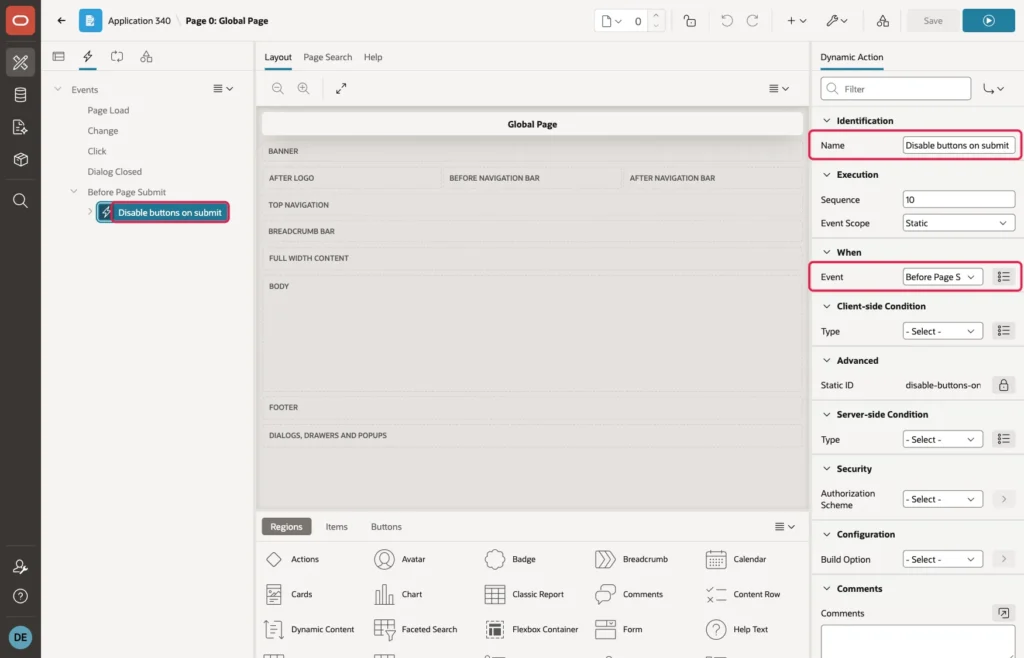
Task: Open the page selector dropdown
Action: (611, 21)
